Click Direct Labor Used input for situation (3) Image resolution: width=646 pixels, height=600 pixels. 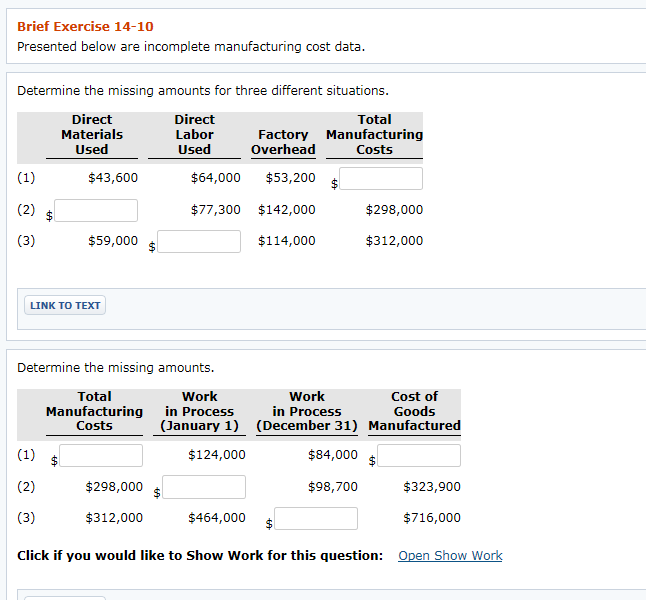pyautogui.click(x=199, y=241)
